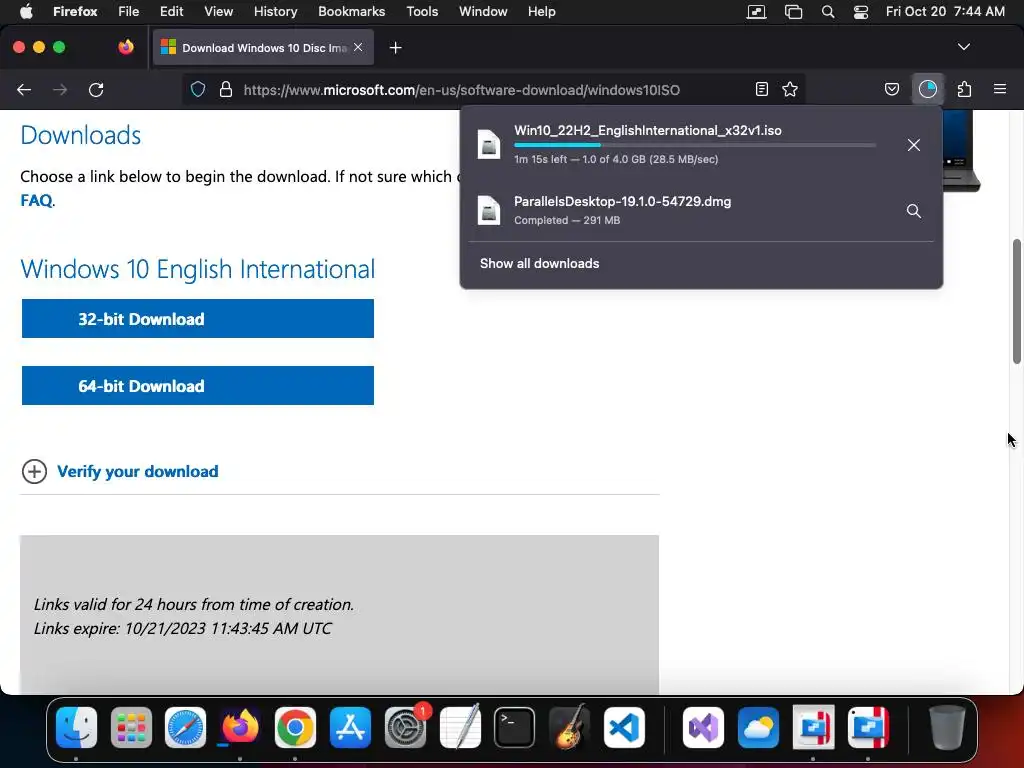This screenshot has width=1024, height=768.
Task: Click the Win10 ISO download progress bar
Action: tap(695, 145)
